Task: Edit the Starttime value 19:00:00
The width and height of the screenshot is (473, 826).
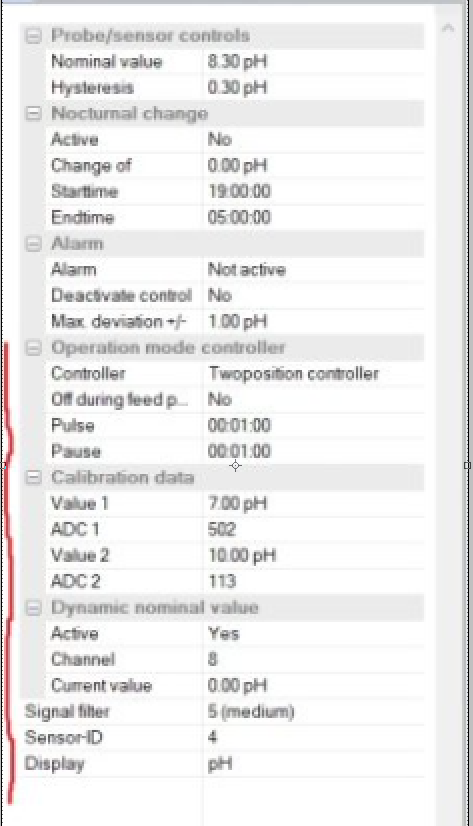Action: (x=314, y=191)
